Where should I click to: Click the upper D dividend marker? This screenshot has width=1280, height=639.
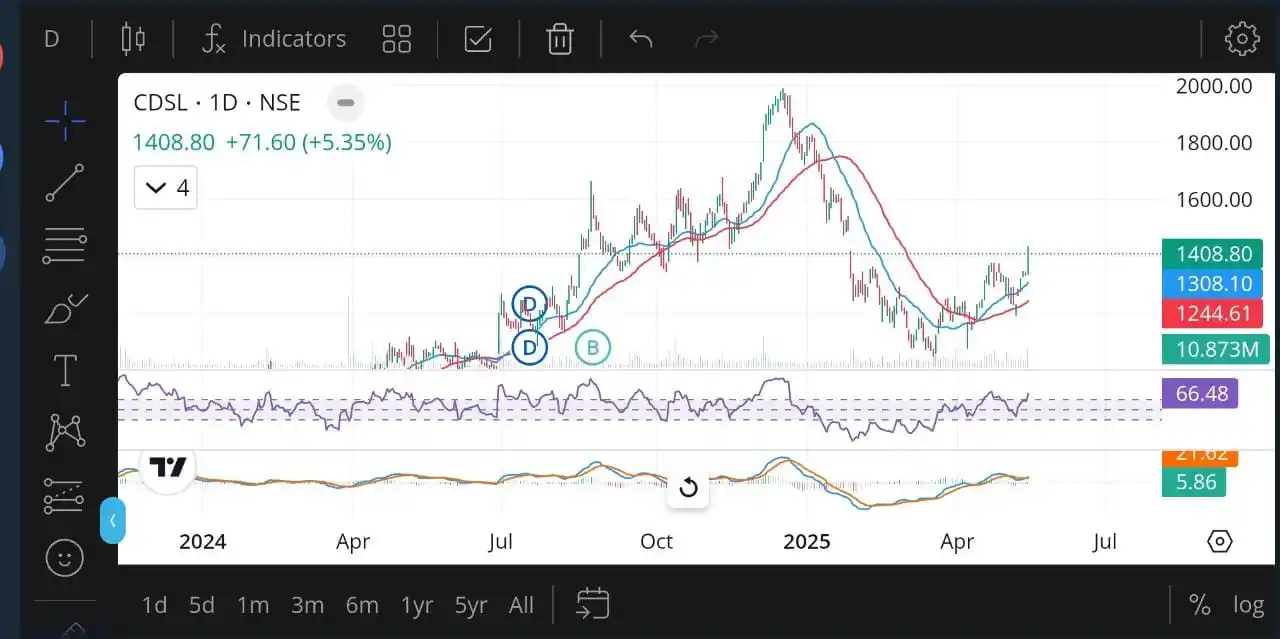pyautogui.click(x=529, y=304)
